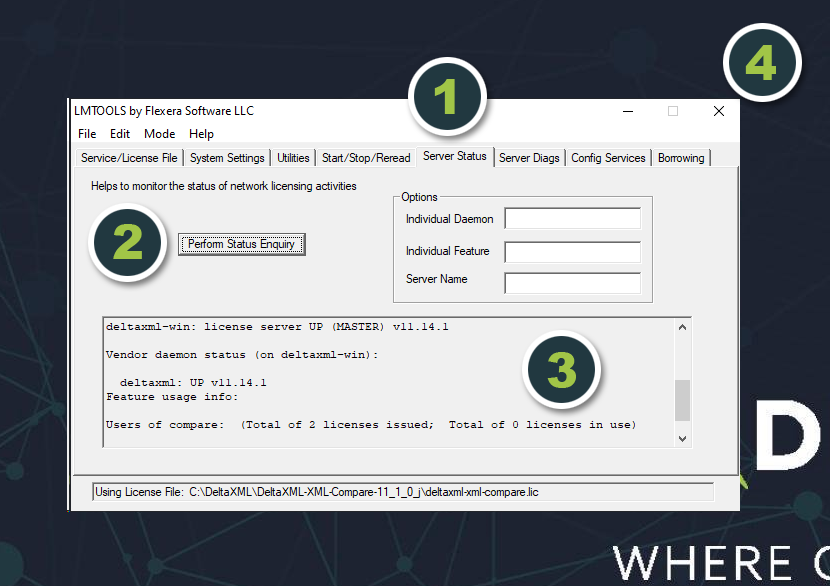Open the Server Diags tab
This screenshot has height=586, width=830.
pyautogui.click(x=529, y=158)
